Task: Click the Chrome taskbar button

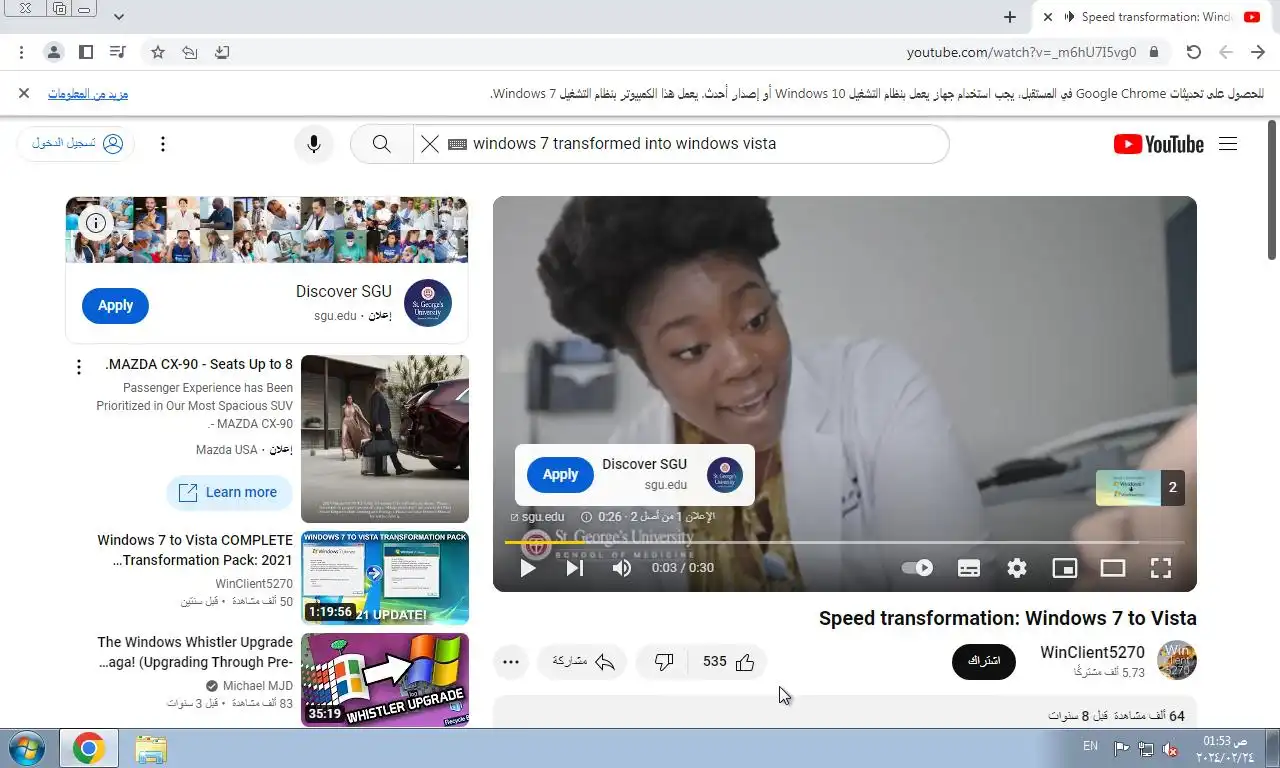Action: [x=89, y=748]
